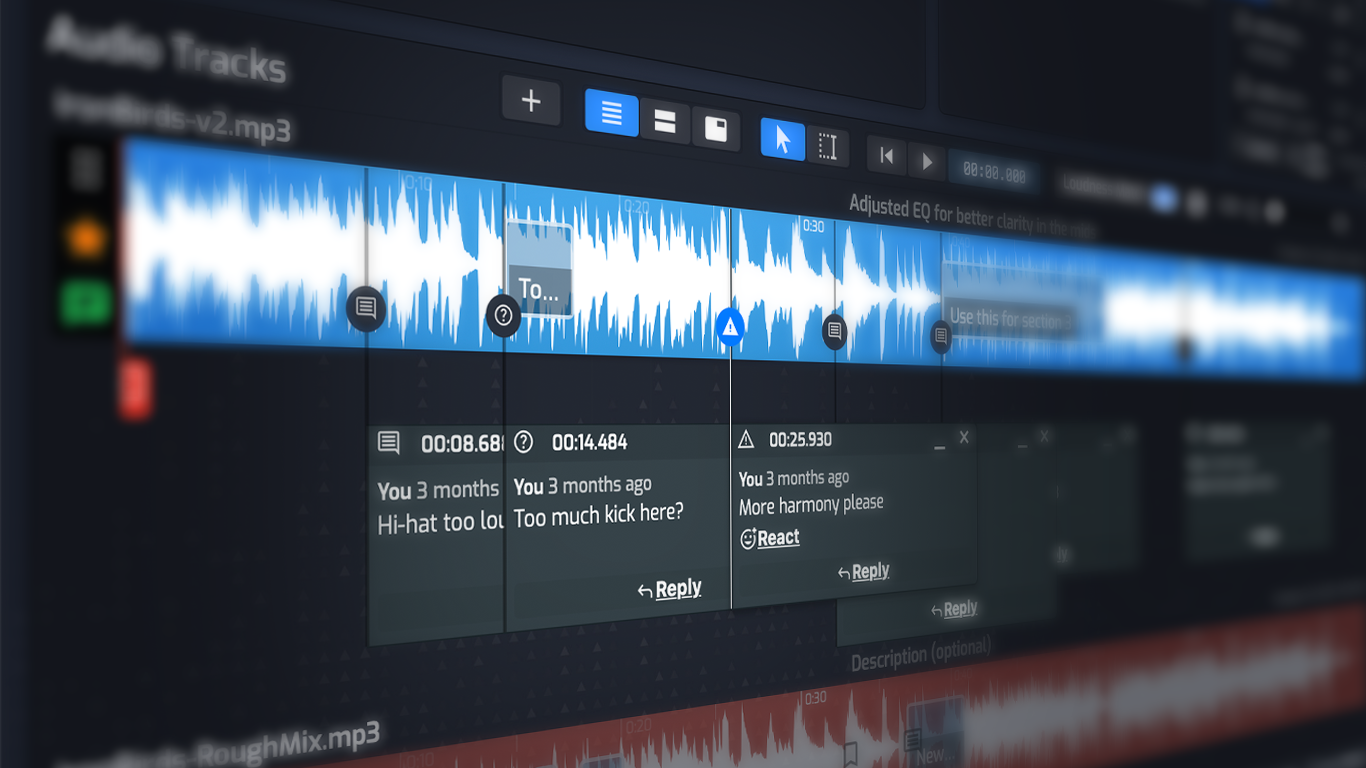Click the warning triangle marker at 00:25.930
This screenshot has height=768, width=1366.
pos(730,326)
